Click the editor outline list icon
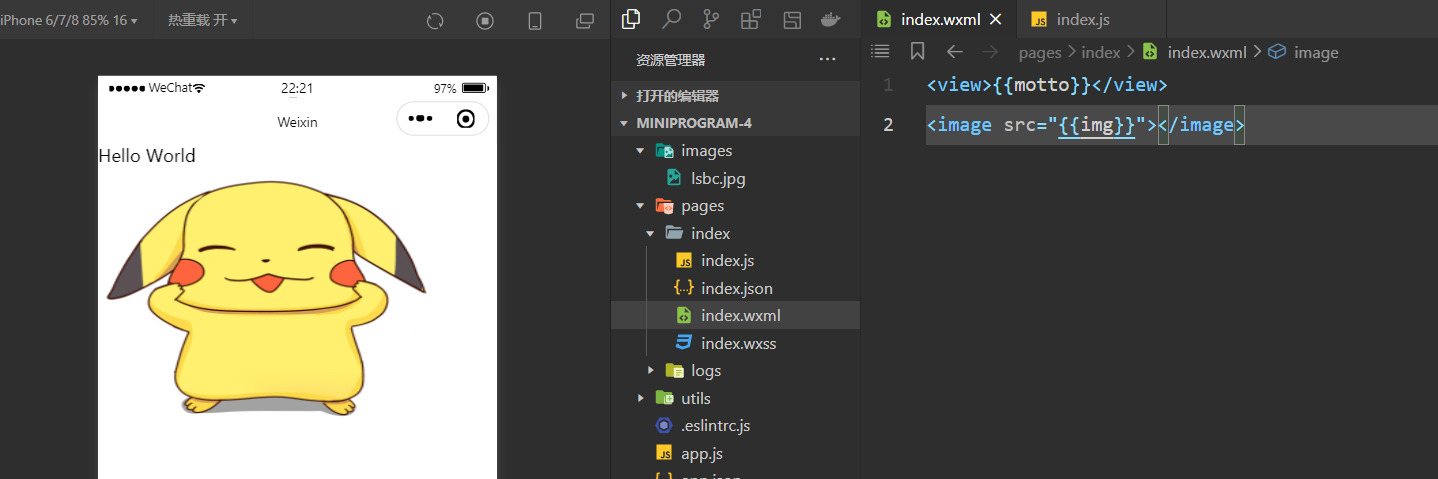Image resolution: width=1438 pixels, height=479 pixels. click(x=880, y=51)
